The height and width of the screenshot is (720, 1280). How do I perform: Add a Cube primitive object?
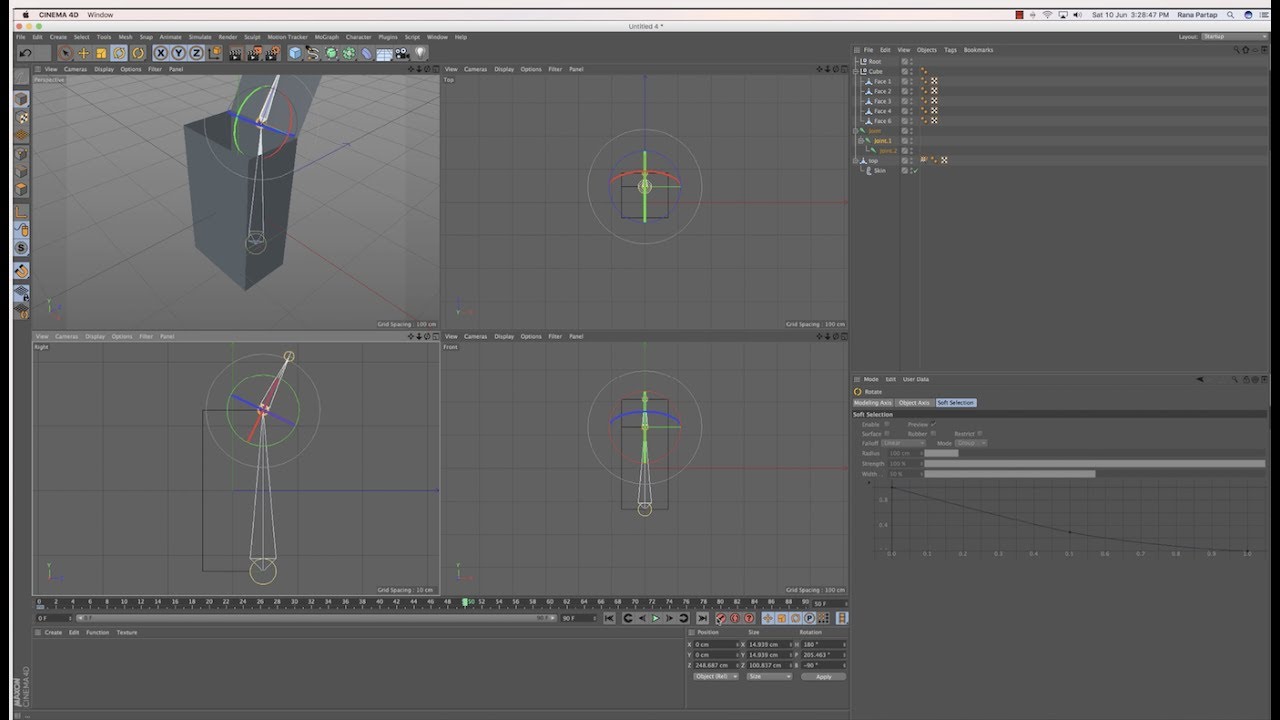[x=295, y=53]
